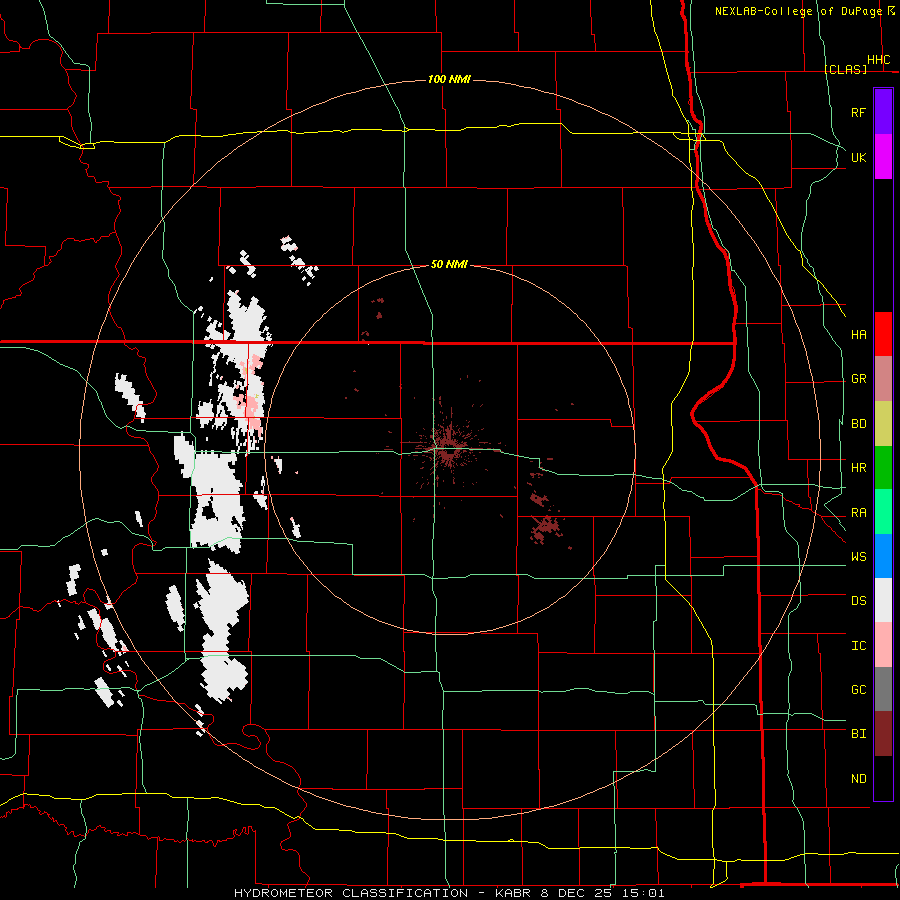
Task: Click the magenta UK legend color swatch
Action: click(883, 157)
